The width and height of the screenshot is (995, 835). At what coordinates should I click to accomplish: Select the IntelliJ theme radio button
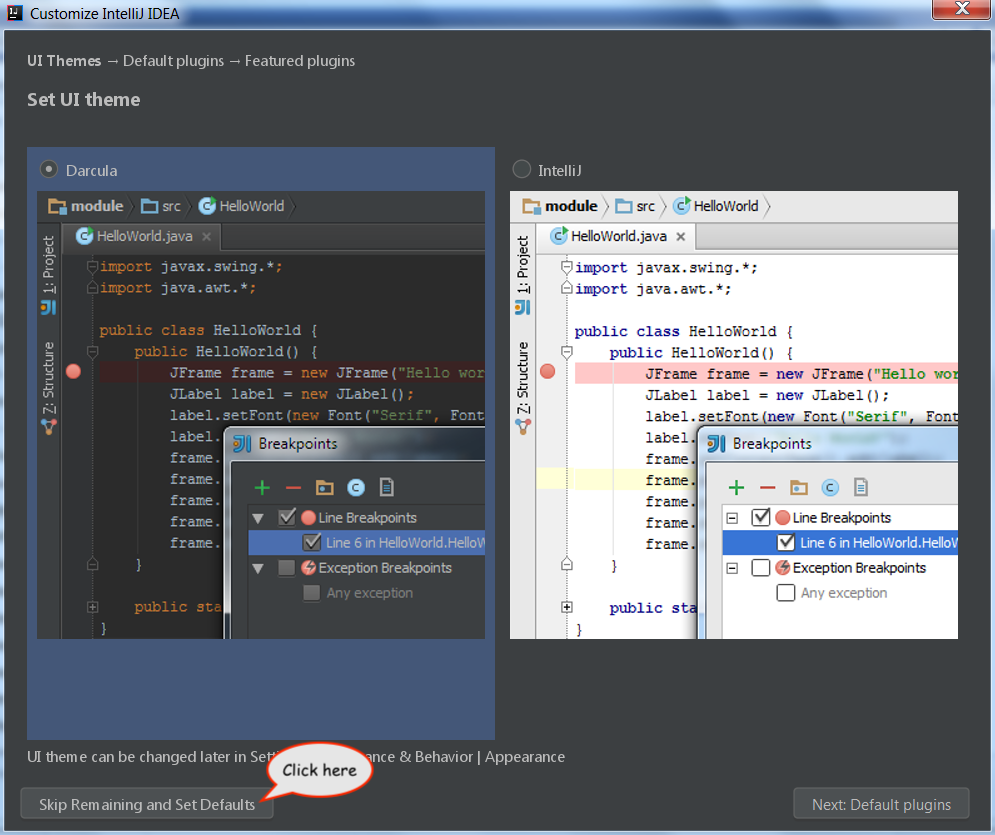click(522, 169)
